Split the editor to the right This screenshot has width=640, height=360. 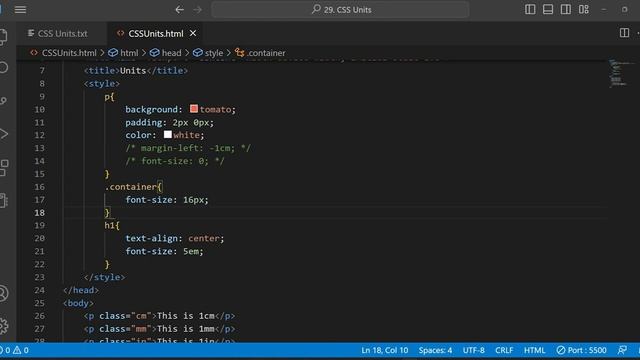(624, 33)
